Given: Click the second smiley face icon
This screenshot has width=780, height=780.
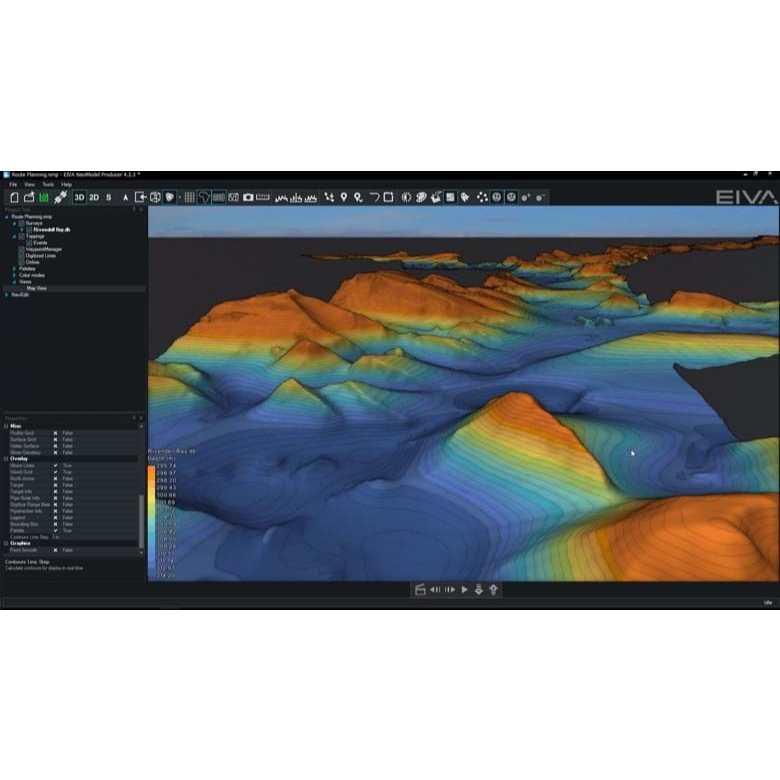Looking at the screenshot, I should click(511, 197).
